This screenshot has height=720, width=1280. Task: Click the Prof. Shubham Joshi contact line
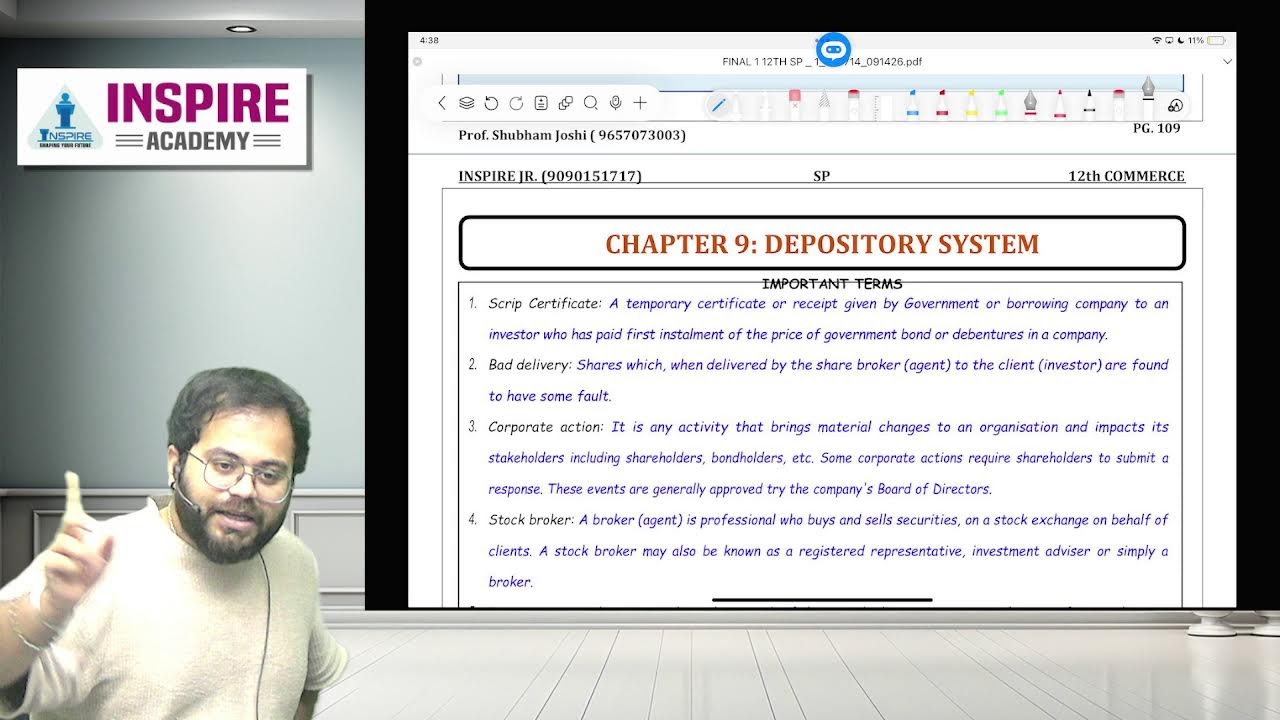tap(572, 135)
